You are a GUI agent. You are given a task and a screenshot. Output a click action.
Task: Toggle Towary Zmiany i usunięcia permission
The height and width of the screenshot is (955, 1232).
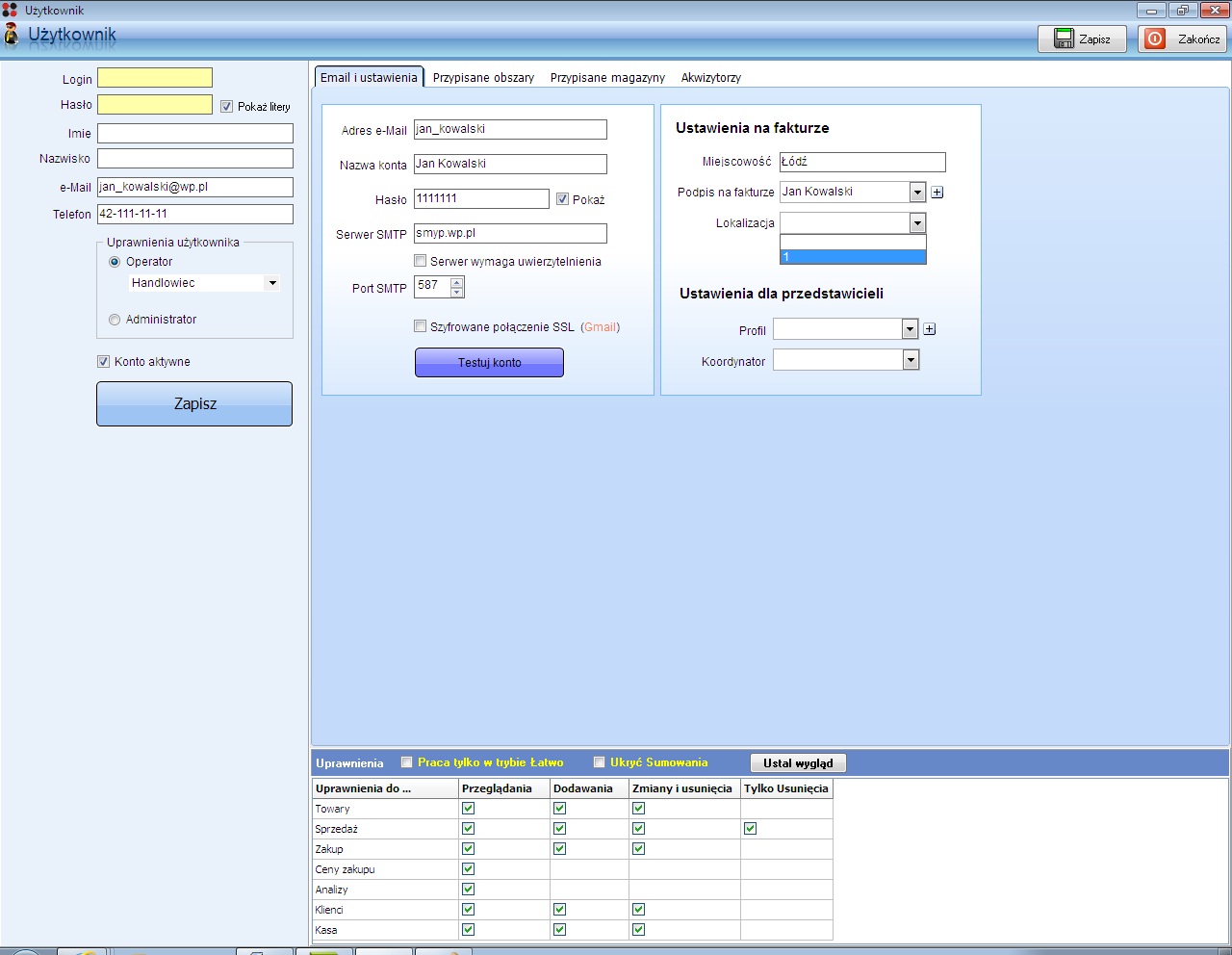pyautogui.click(x=638, y=809)
